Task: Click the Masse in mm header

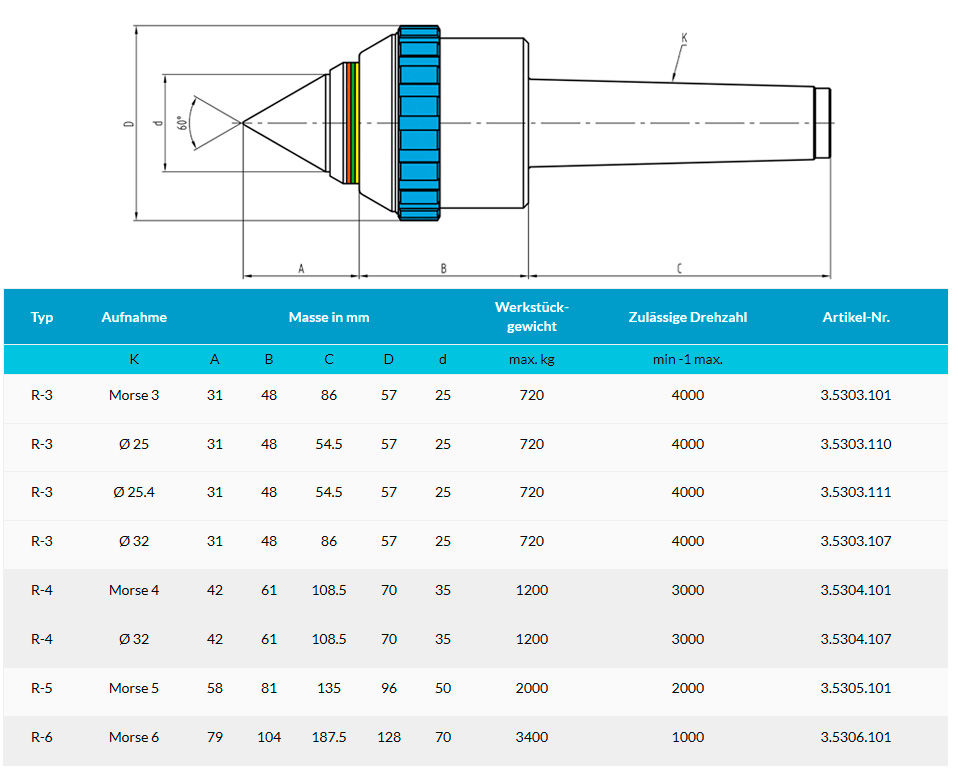Action: (x=329, y=317)
